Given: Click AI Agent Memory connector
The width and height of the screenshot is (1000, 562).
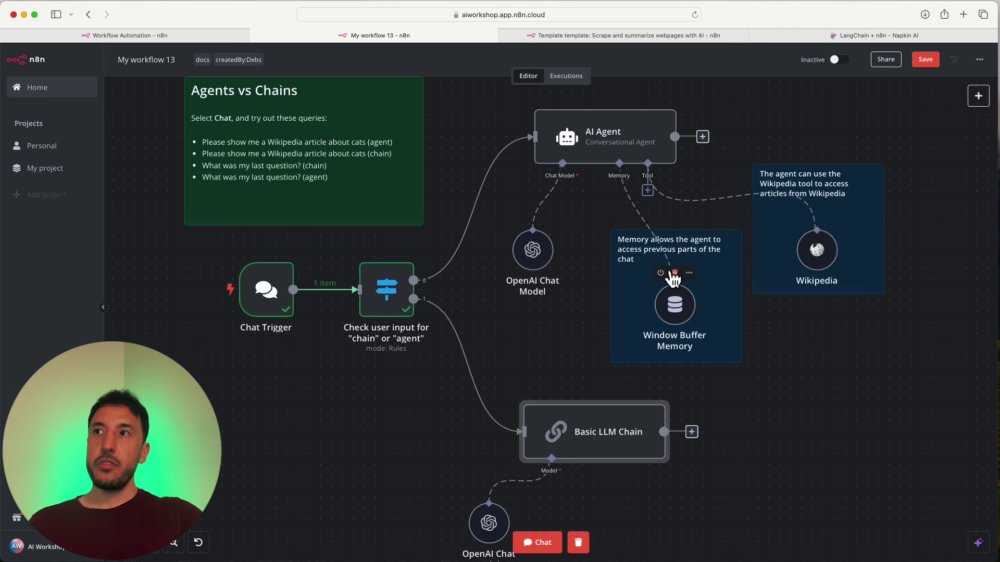Looking at the screenshot, I should (x=619, y=163).
